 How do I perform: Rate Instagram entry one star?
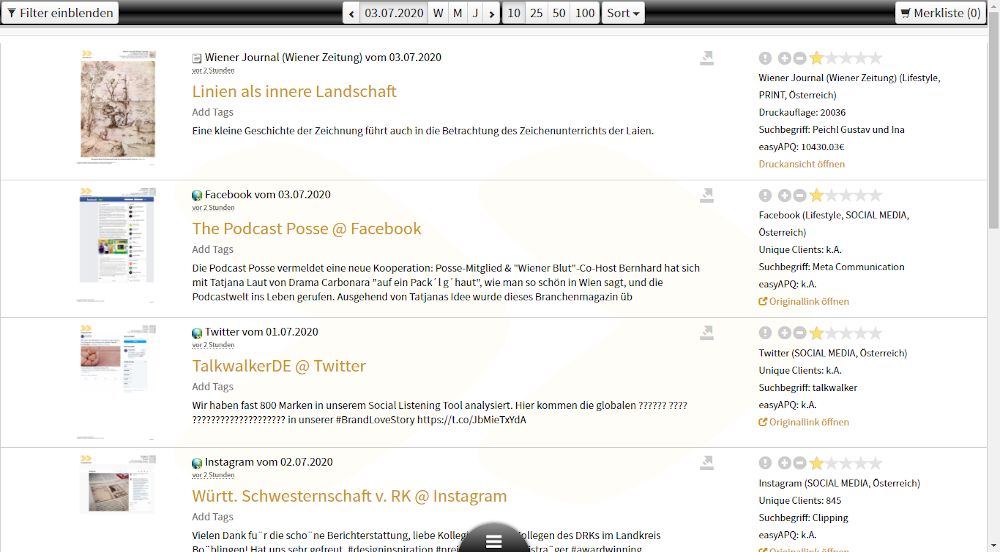click(x=816, y=463)
